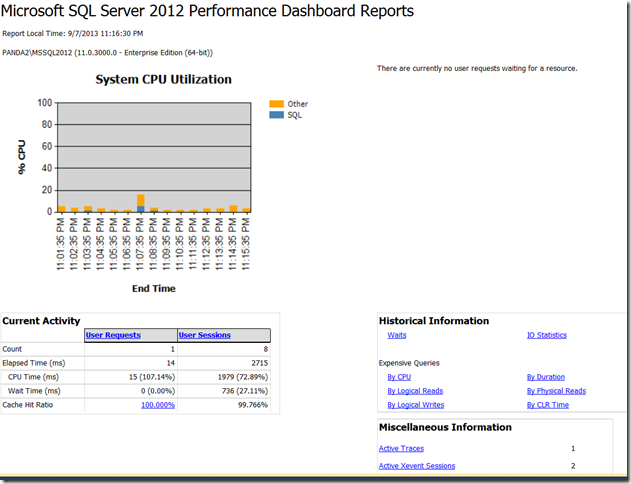
Task: Open the Waits historical report
Action: click(396, 336)
